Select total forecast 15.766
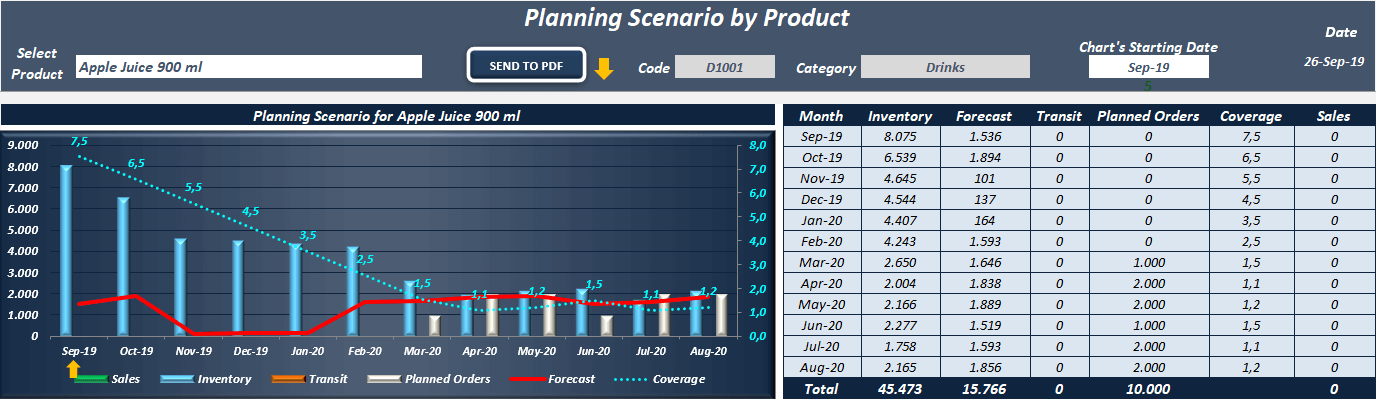The height and width of the screenshot is (399, 1376). click(984, 388)
